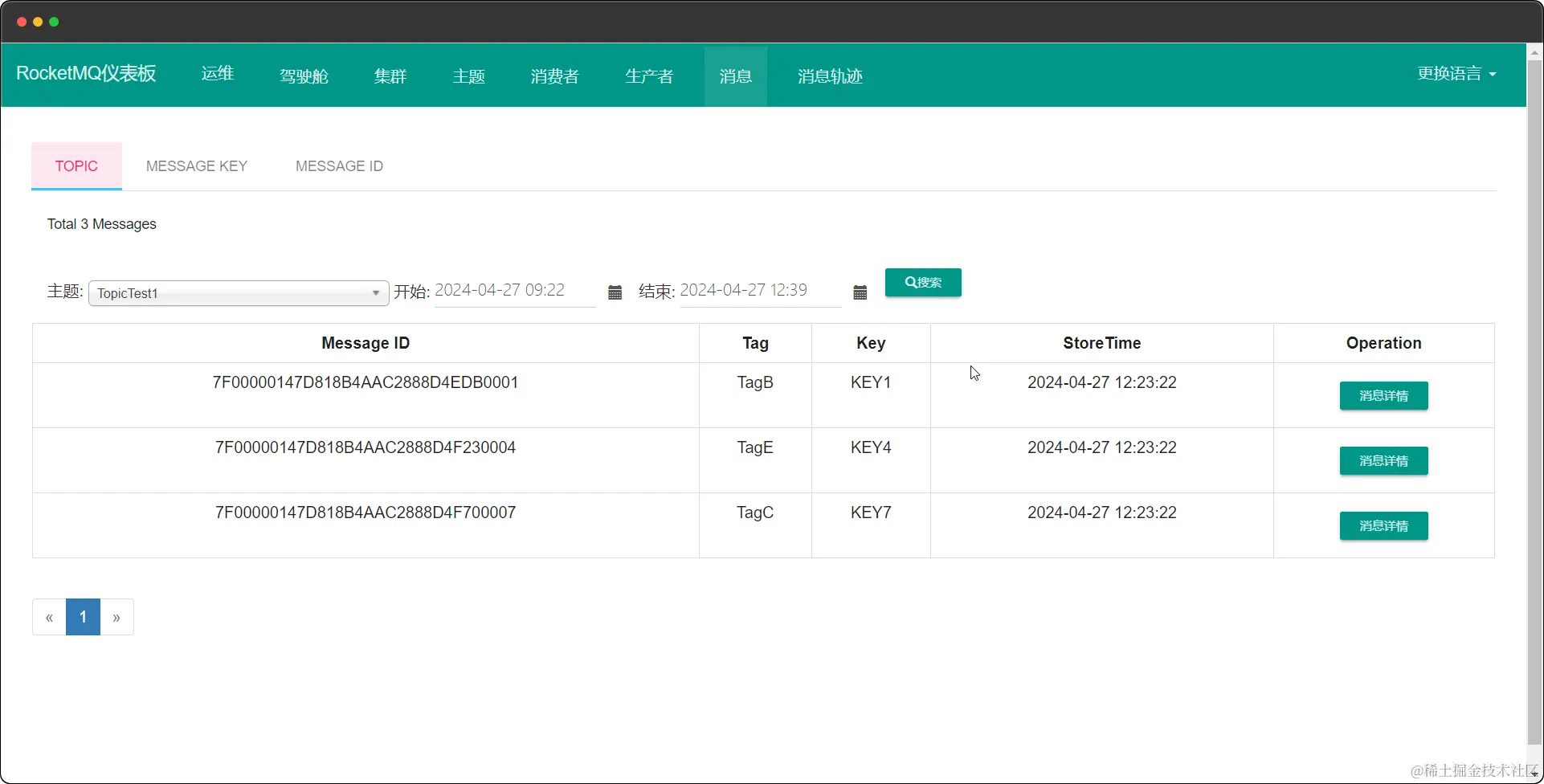Click the Tag column header
Image resolution: width=1544 pixels, height=784 pixels.
coord(755,343)
